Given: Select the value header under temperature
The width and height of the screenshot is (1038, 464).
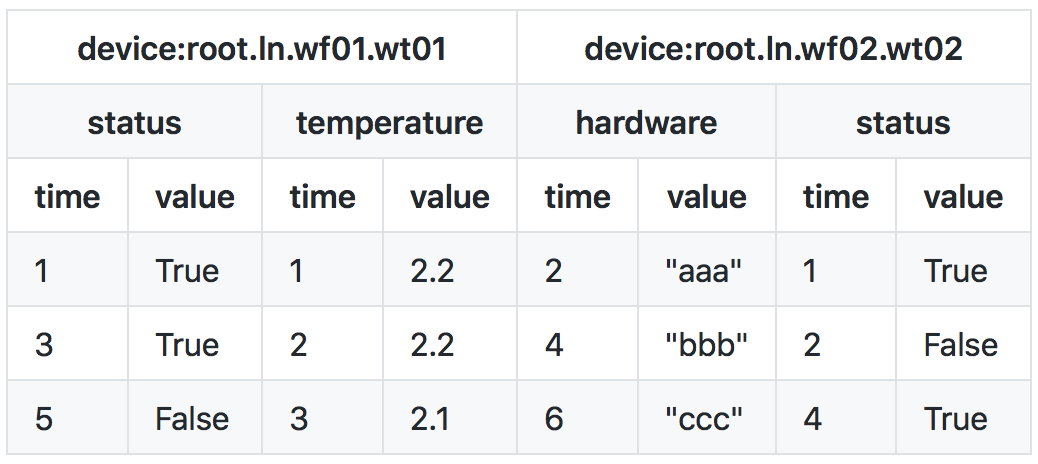Looking at the screenshot, I should [x=449, y=197].
